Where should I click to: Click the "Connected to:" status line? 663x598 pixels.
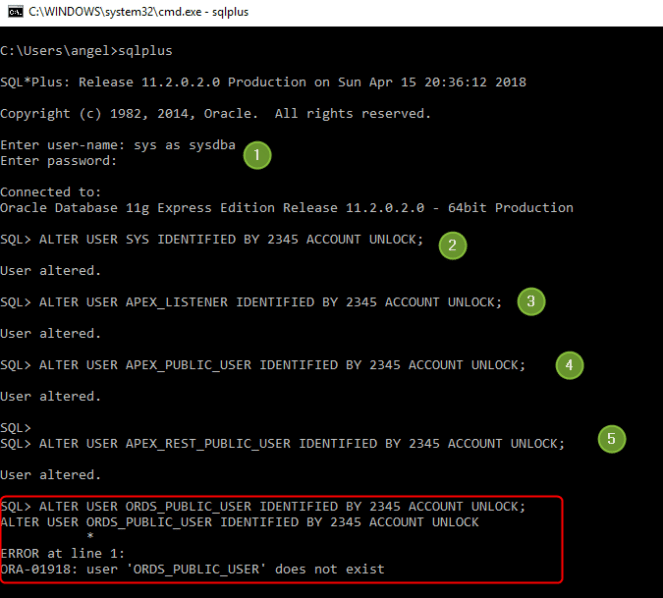pyautogui.click(x=51, y=192)
